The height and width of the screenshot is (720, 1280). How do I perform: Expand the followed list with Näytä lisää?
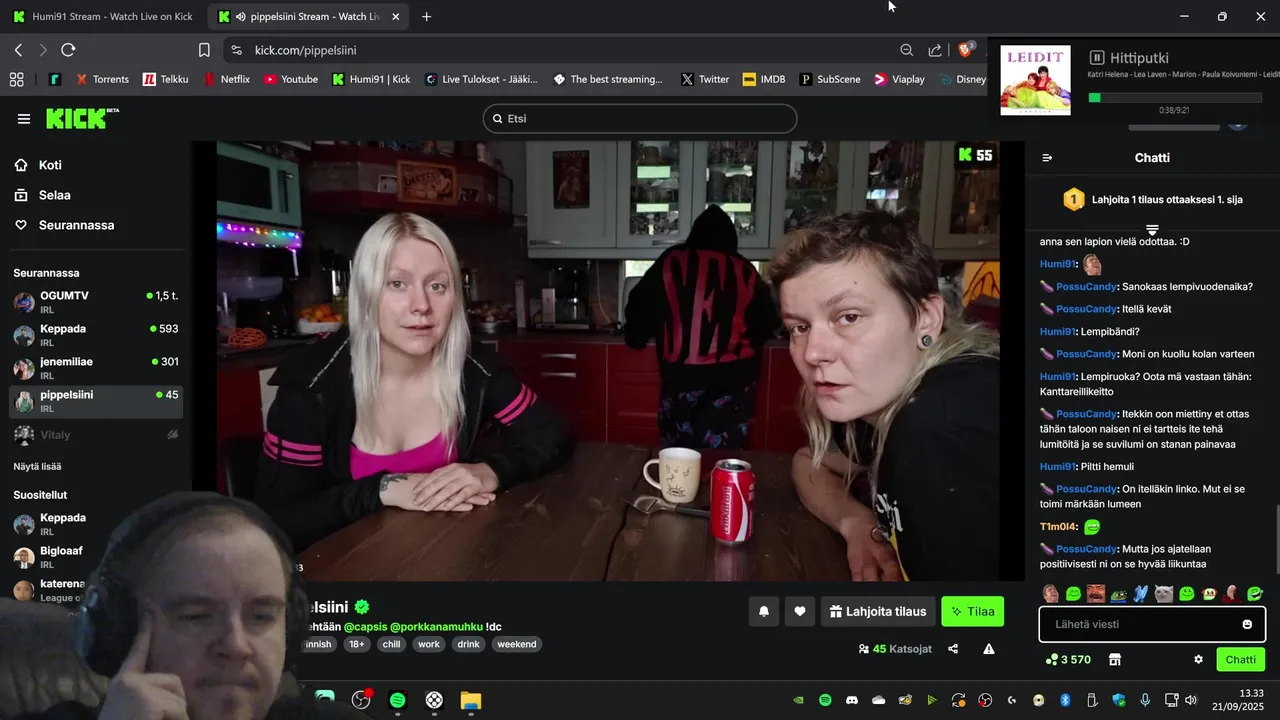(x=37, y=466)
